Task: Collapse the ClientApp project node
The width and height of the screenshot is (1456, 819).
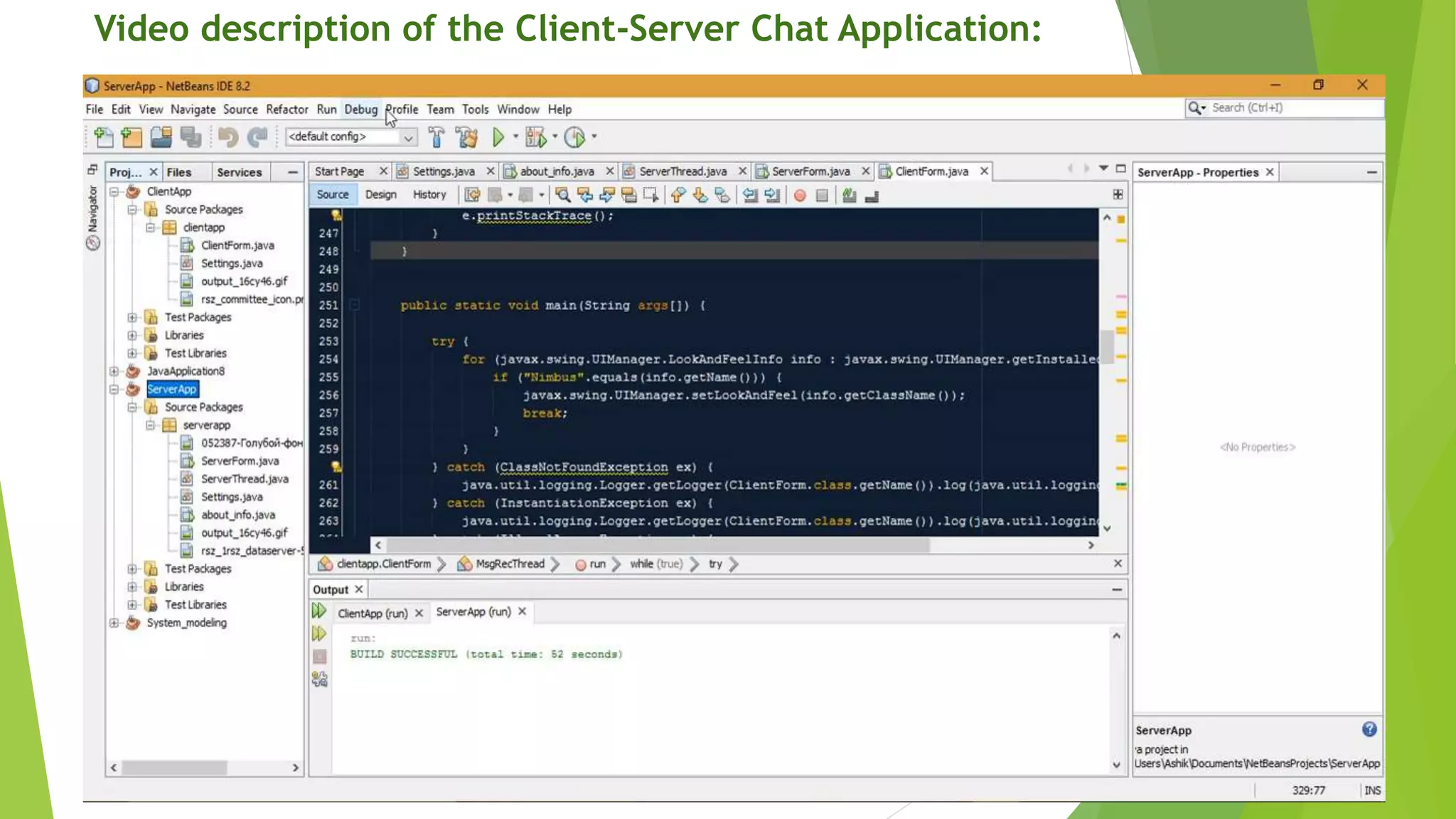Action: (114, 192)
